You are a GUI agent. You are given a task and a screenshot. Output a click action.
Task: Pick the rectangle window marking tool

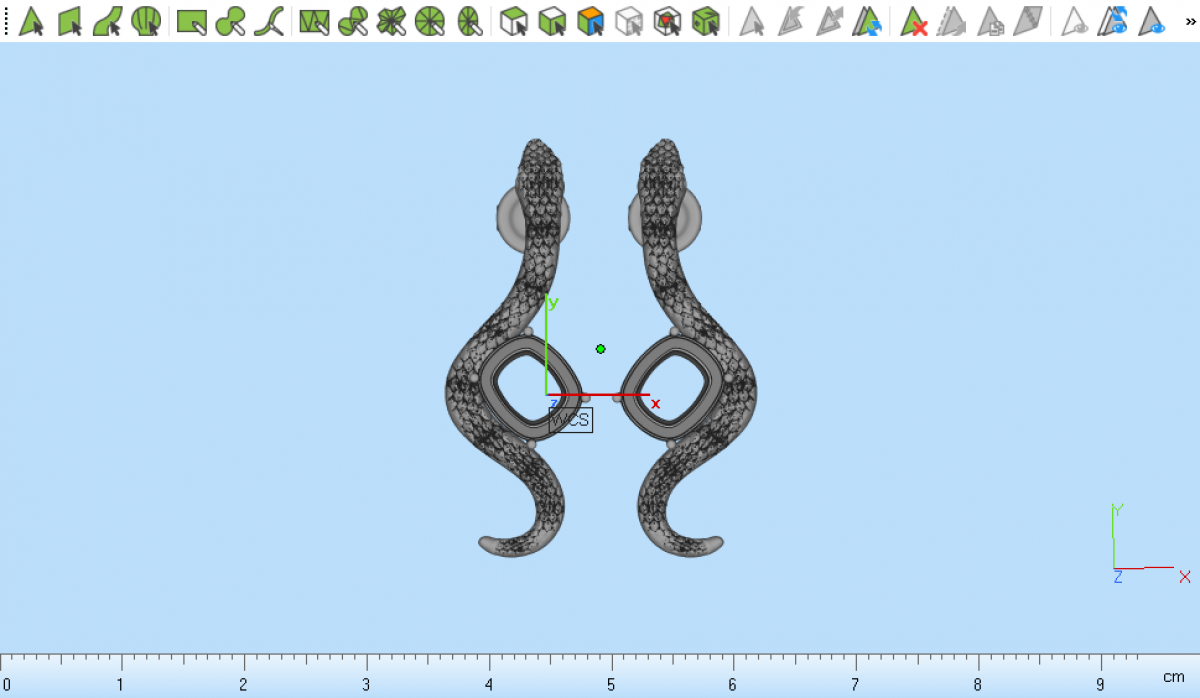pyautogui.click(x=191, y=21)
